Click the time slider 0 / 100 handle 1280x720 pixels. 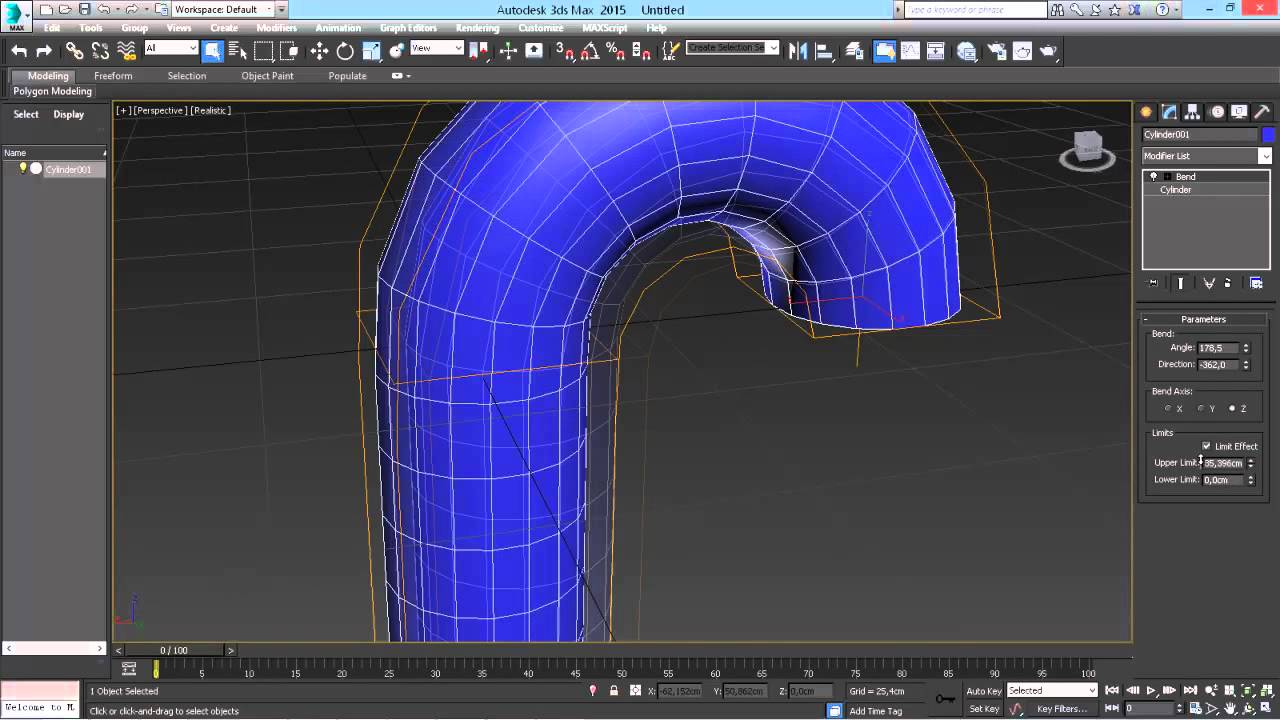pos(174,650)
